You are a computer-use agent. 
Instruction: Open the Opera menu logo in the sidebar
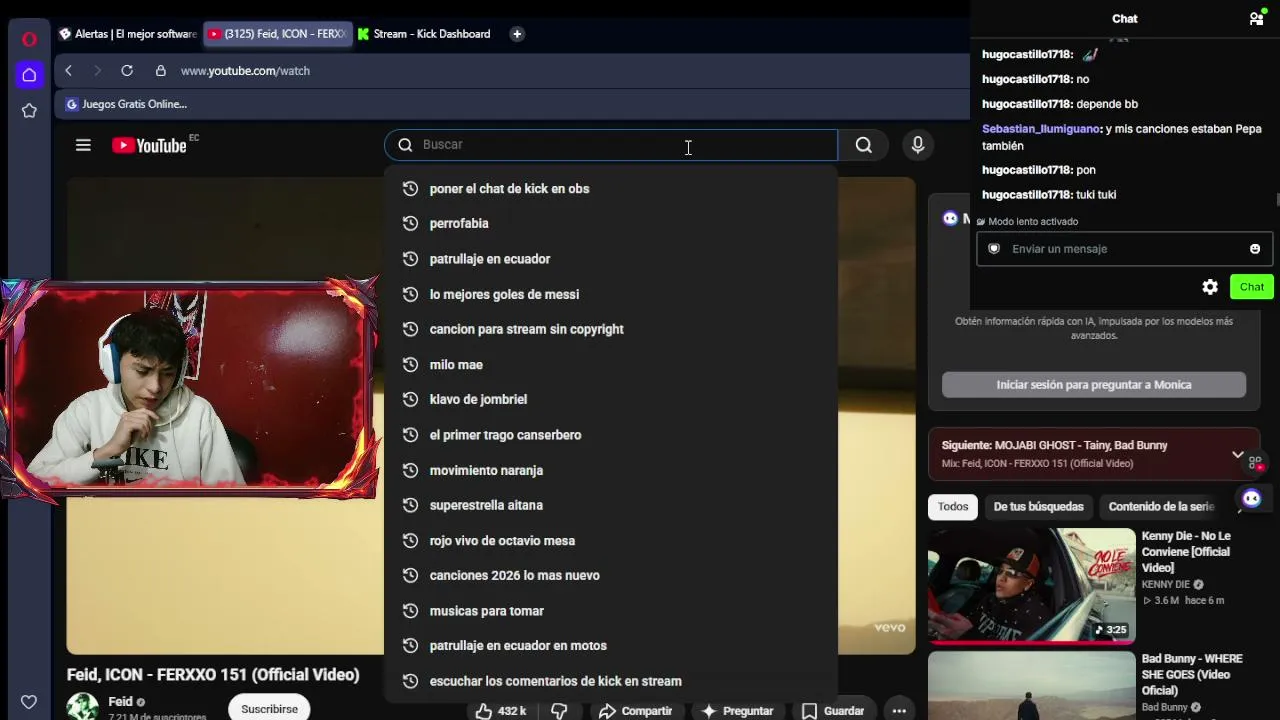[x=29, y=39]
